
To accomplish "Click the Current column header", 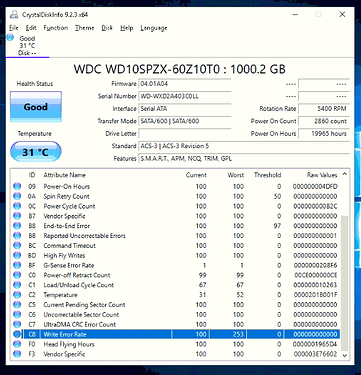I will coord(196,175).
